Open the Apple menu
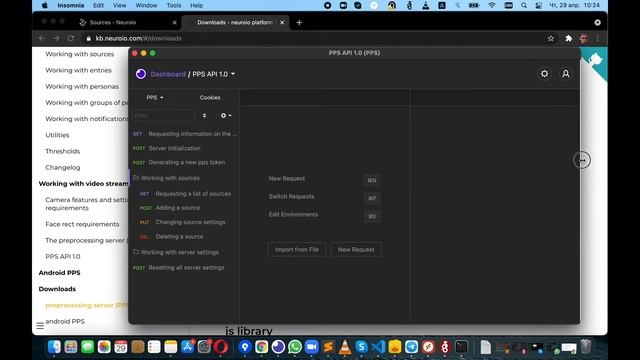The height and width of the screenshot is (360, 640). (x=44, y=5)
